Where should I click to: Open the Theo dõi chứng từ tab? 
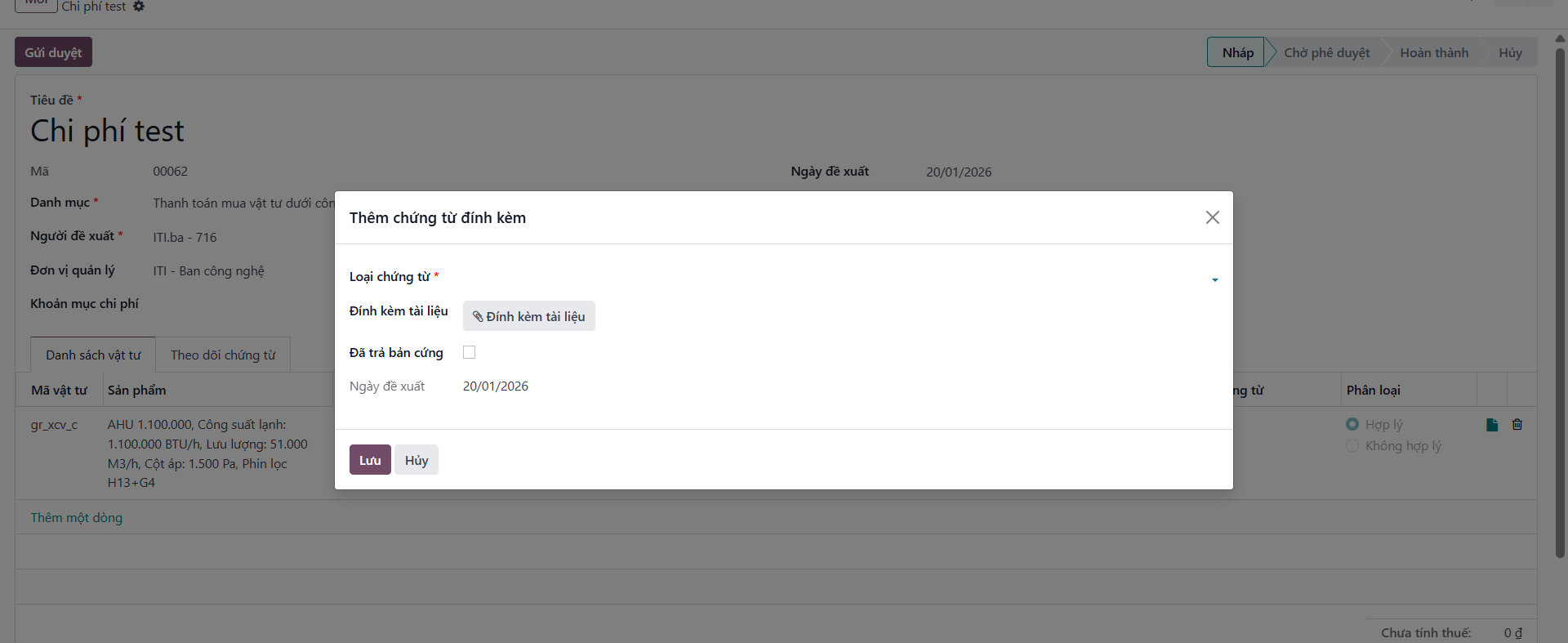[x=223, y=355]
